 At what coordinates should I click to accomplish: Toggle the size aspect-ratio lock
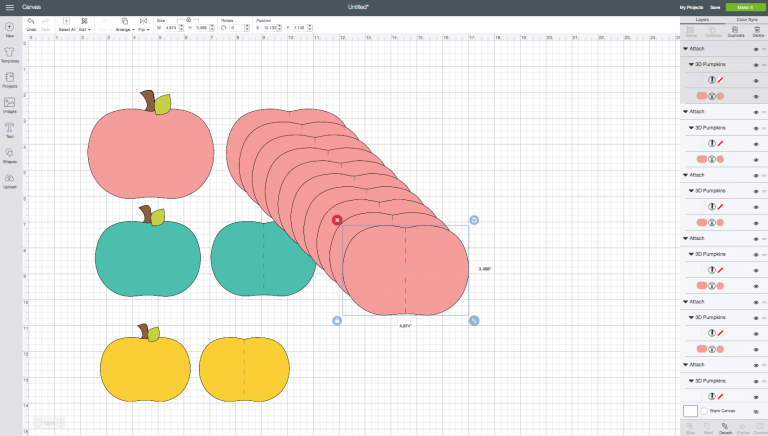tap(189, 20)
